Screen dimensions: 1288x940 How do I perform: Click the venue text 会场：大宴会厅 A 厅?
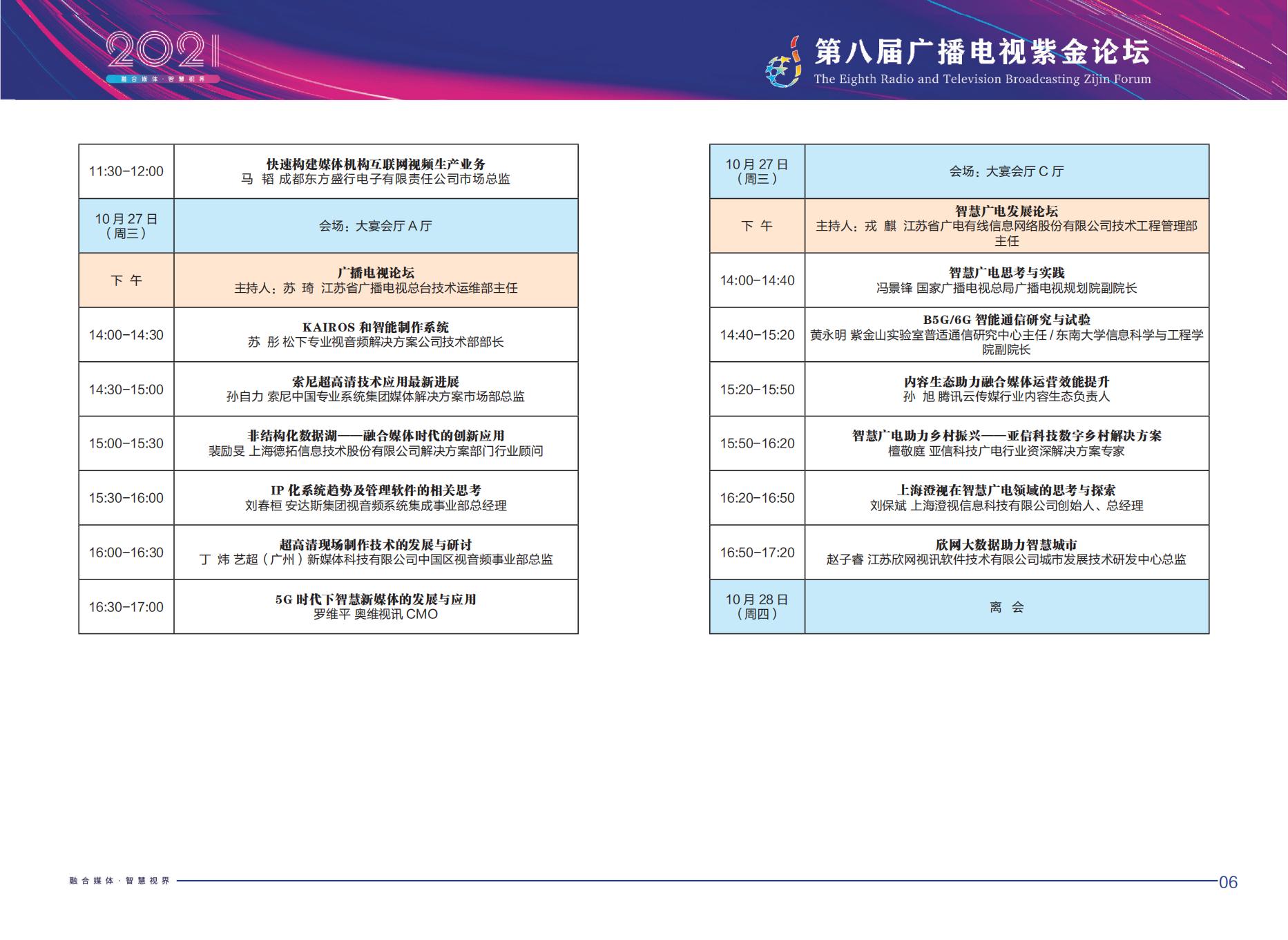[376, 226]
